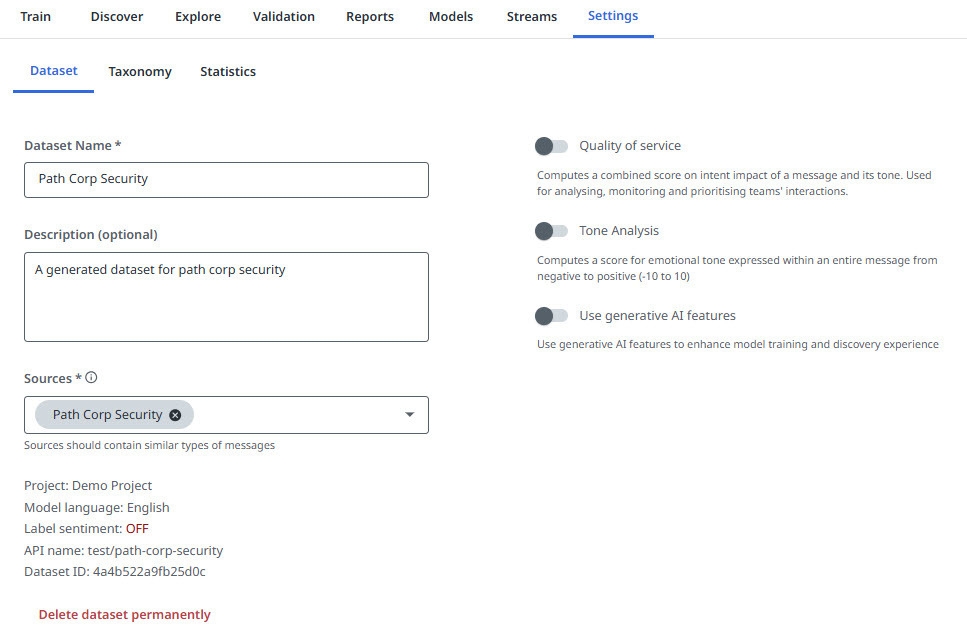
Task: Click into the Dataset Name field
Action: click(x=226, y=180)
